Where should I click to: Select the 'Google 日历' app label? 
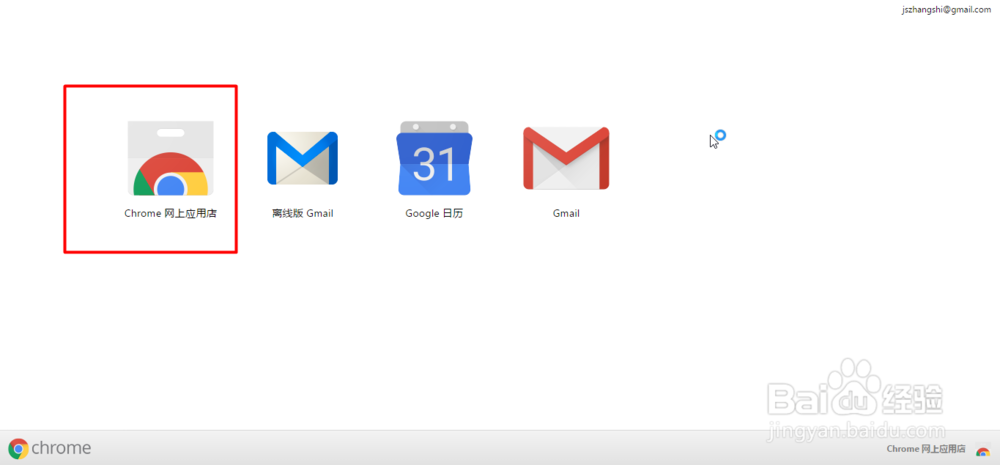point(434,214)
